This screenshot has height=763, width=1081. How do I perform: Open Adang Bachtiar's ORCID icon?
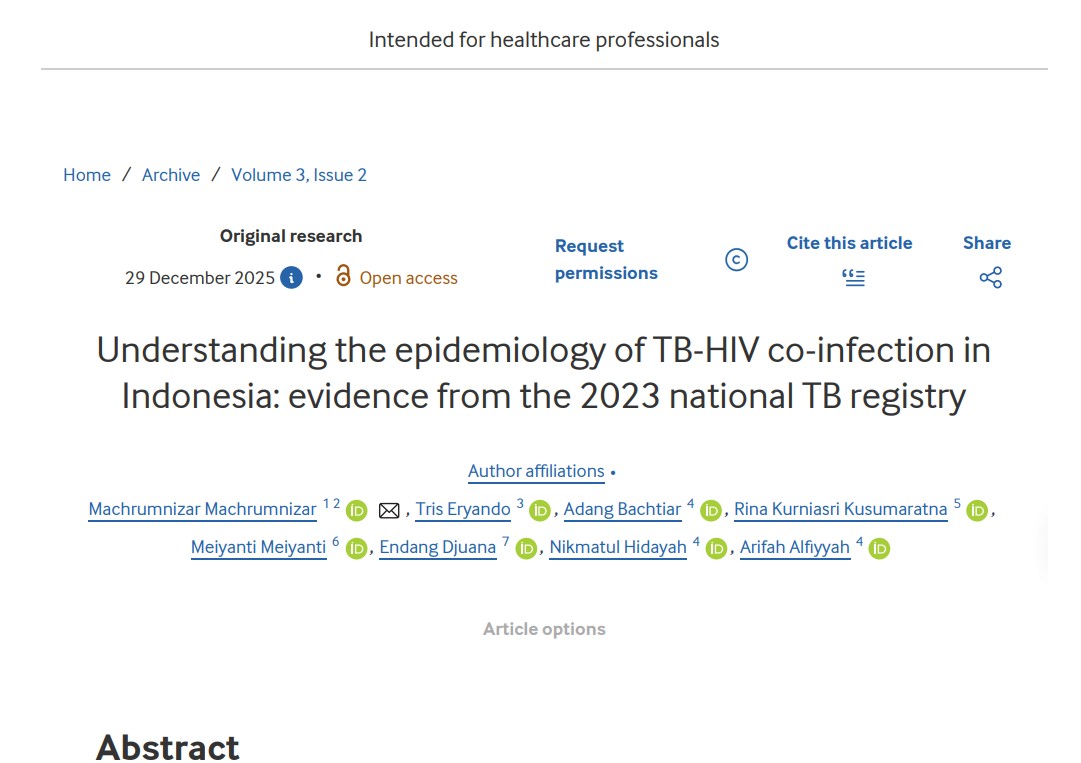click(x=711, y=511)
